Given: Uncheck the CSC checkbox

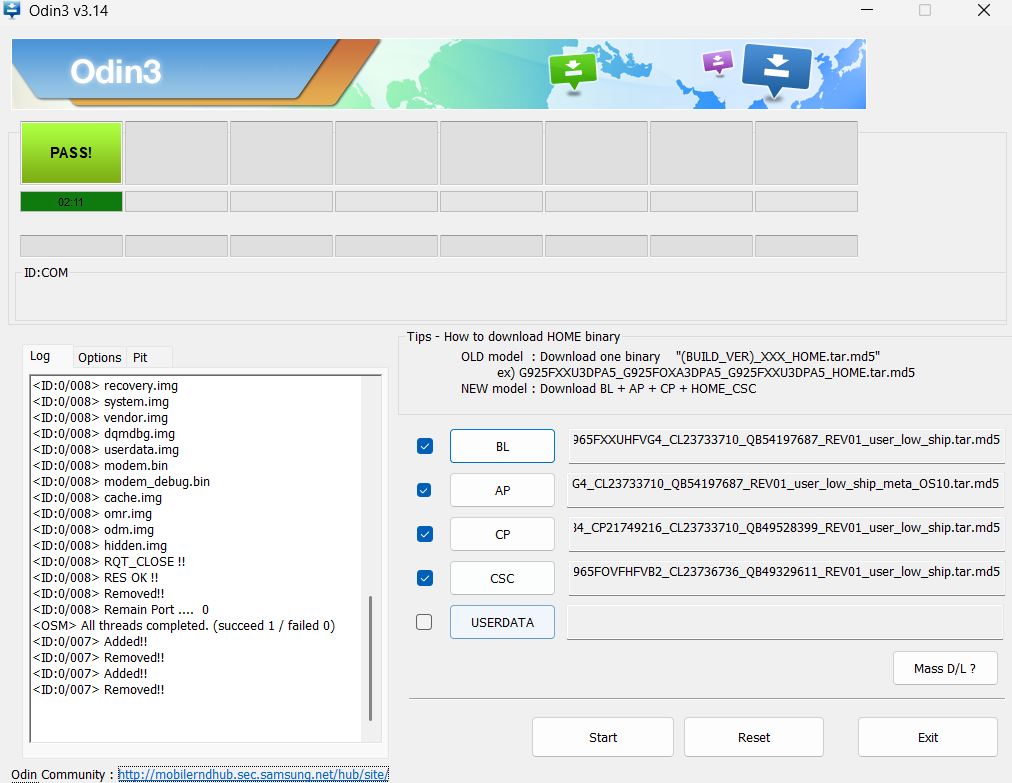Looking at the screenshot, I should click(425, 578).
